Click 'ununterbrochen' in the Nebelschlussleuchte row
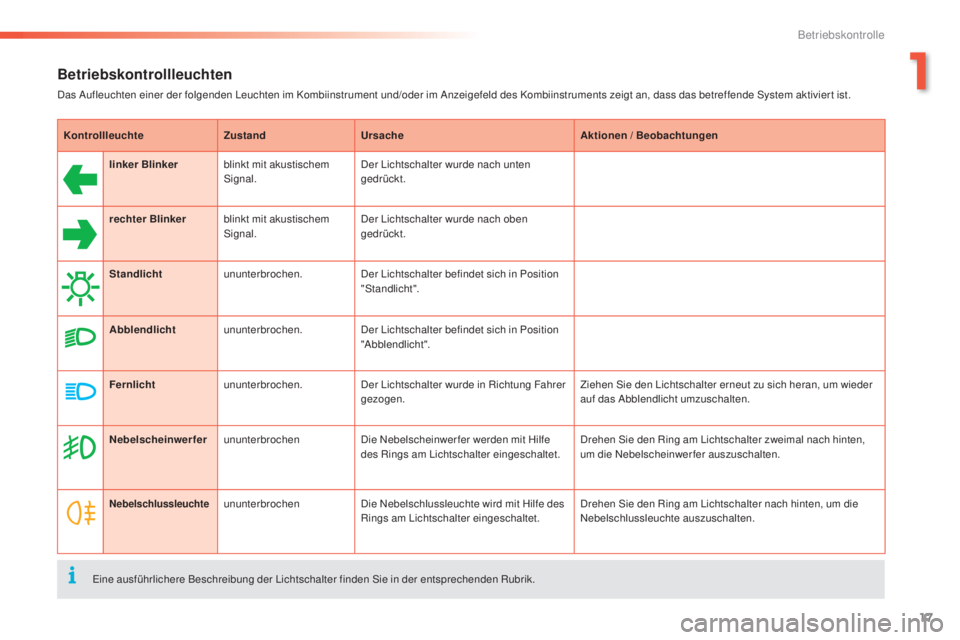Screen dimensions: 960x640 pyautogui.click(x=261, y=503)
